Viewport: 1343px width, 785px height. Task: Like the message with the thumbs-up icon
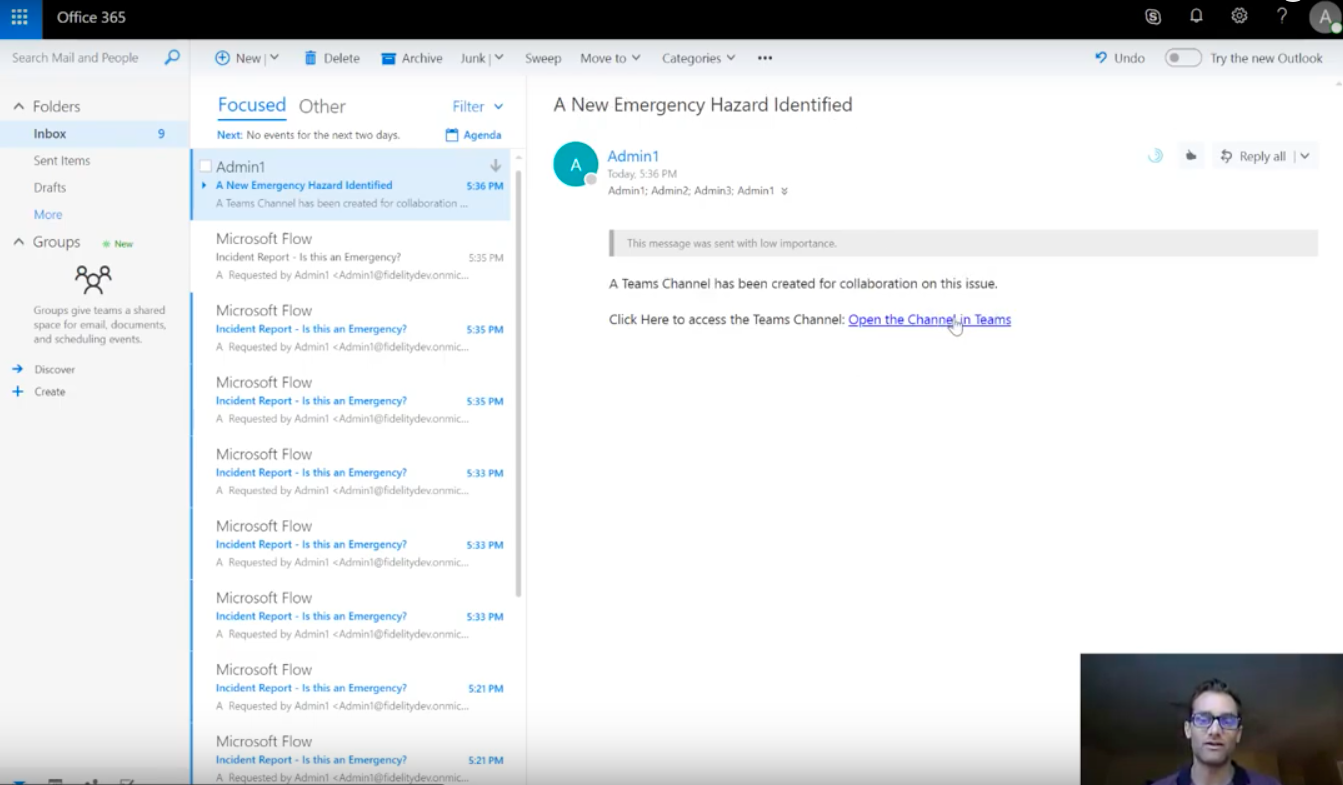1190,156
